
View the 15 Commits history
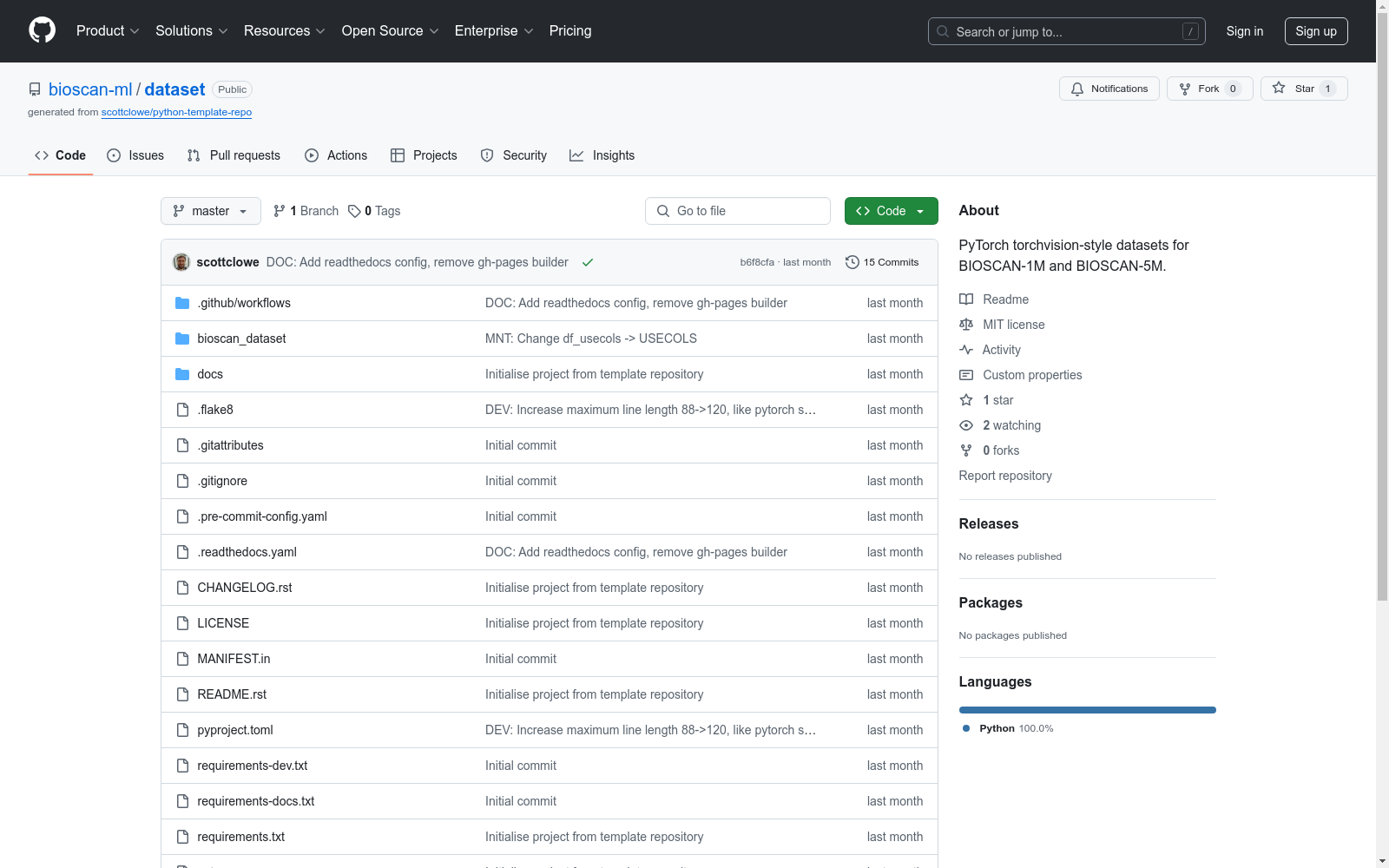click(x=882, y=262)
